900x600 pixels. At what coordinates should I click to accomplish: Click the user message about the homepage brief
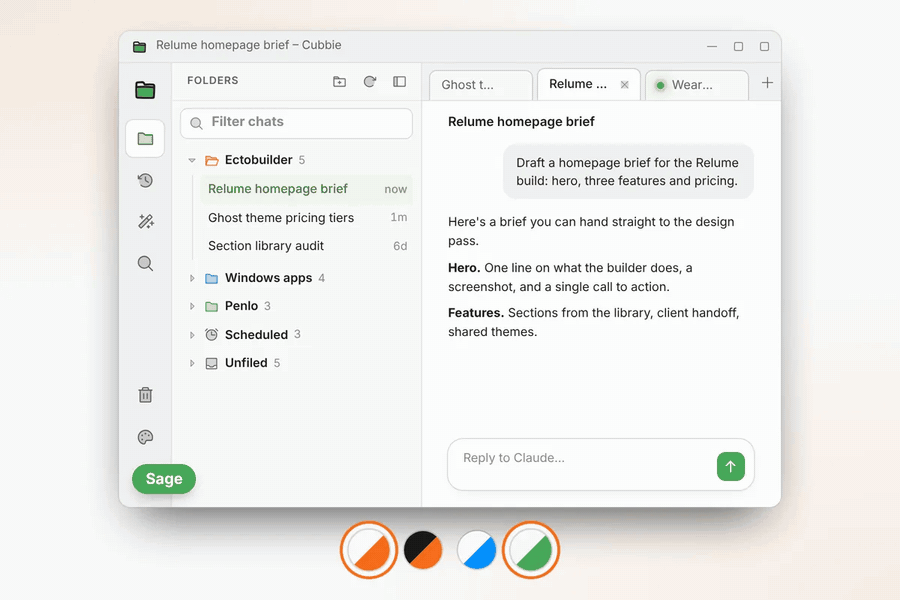(x=628, y=172)
